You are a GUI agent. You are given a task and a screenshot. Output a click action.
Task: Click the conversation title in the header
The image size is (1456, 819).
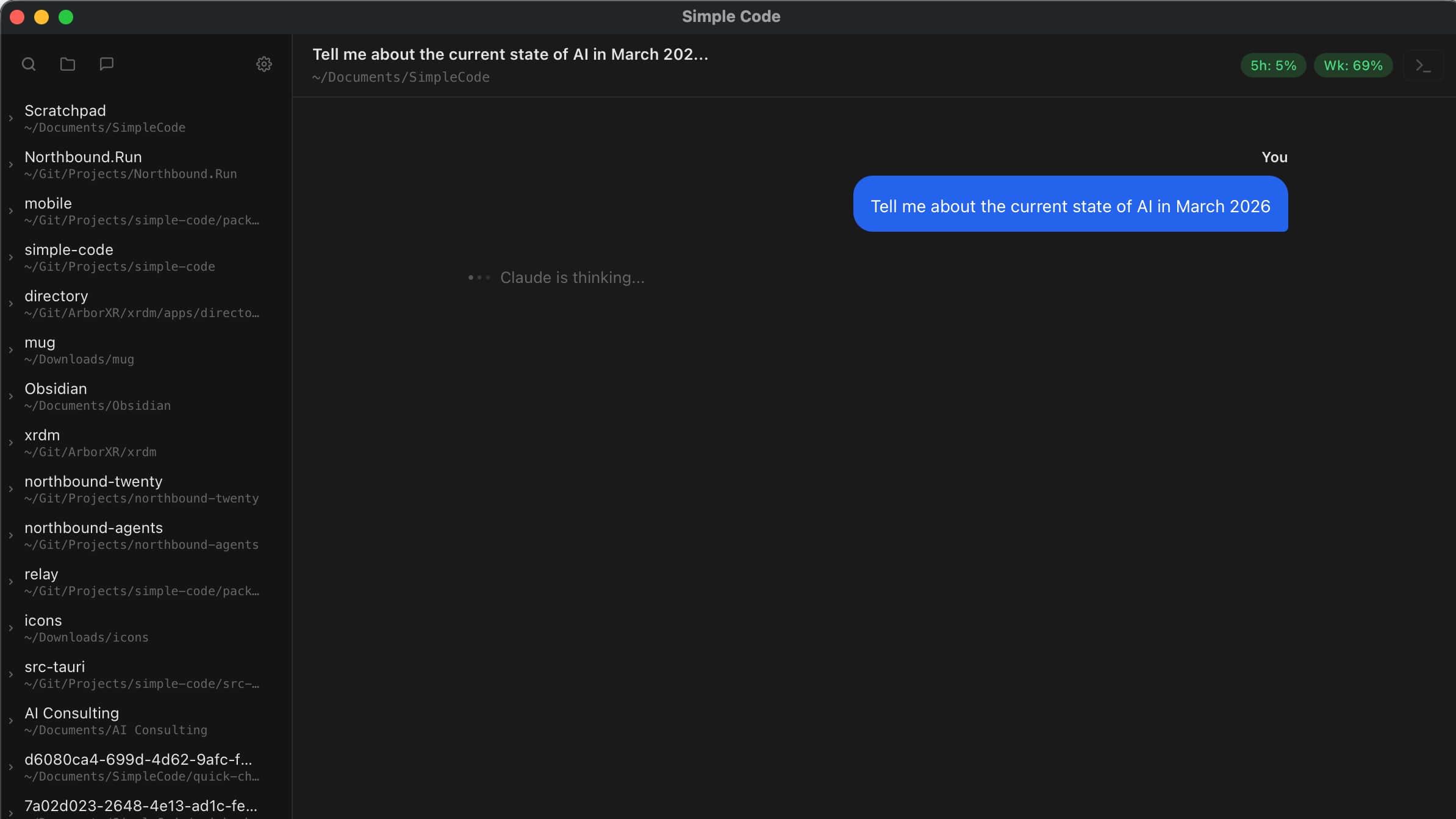pos(510,54)
